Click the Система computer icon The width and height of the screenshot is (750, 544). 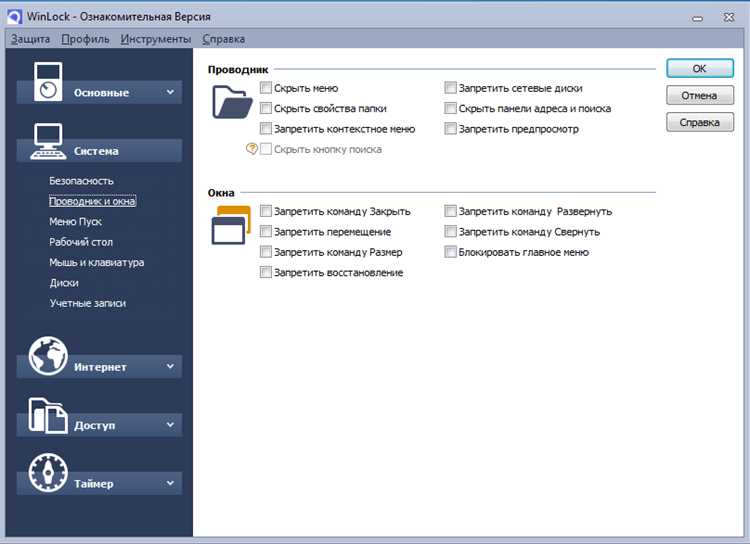point(48,141)
